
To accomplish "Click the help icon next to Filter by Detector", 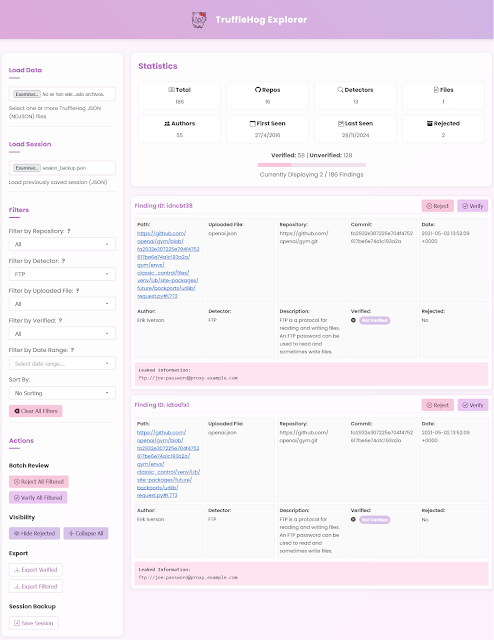I will [63, 261].
